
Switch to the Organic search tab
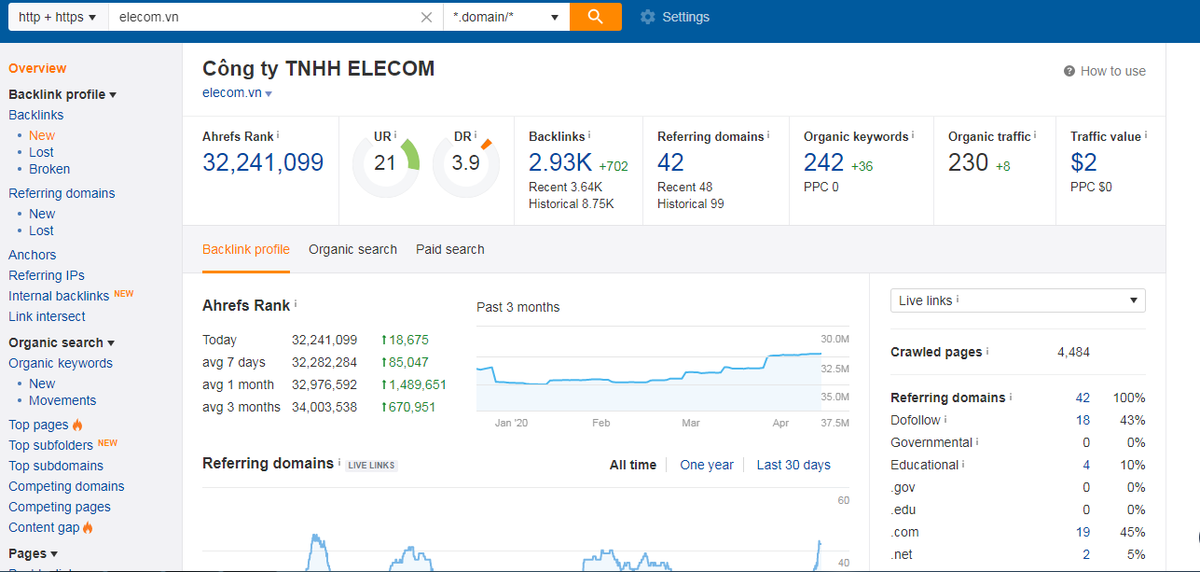click(353, 249)
